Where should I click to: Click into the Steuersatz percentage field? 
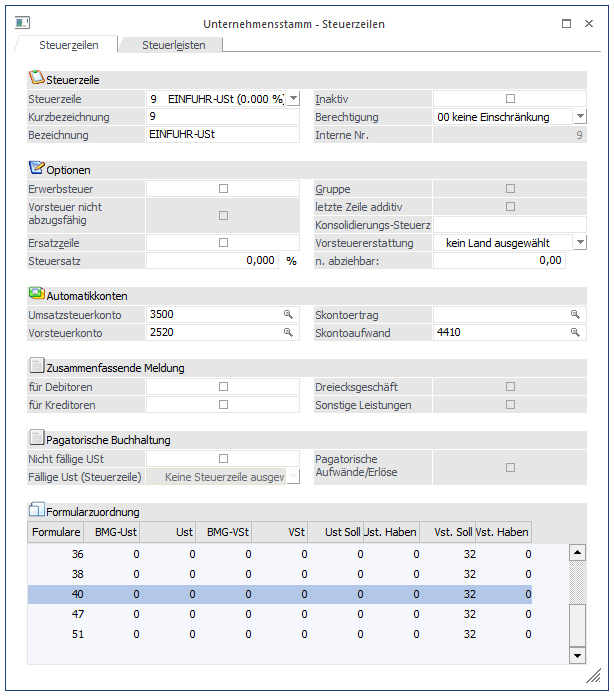pyautogui.click(x=213, y=260)
